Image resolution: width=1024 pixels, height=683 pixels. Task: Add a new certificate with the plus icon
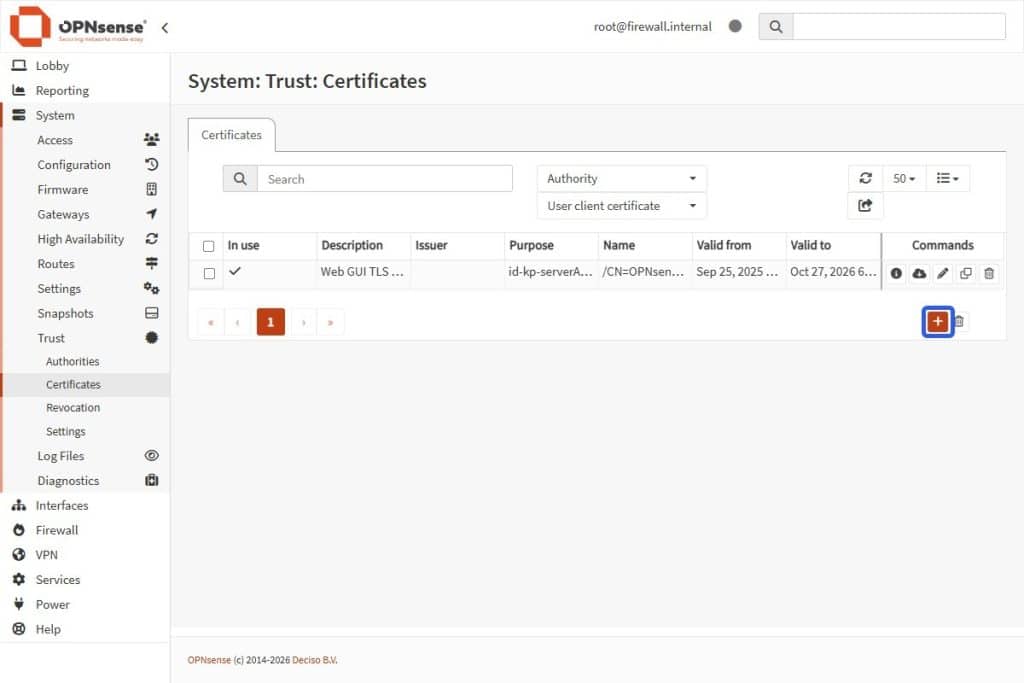(937, 321)
